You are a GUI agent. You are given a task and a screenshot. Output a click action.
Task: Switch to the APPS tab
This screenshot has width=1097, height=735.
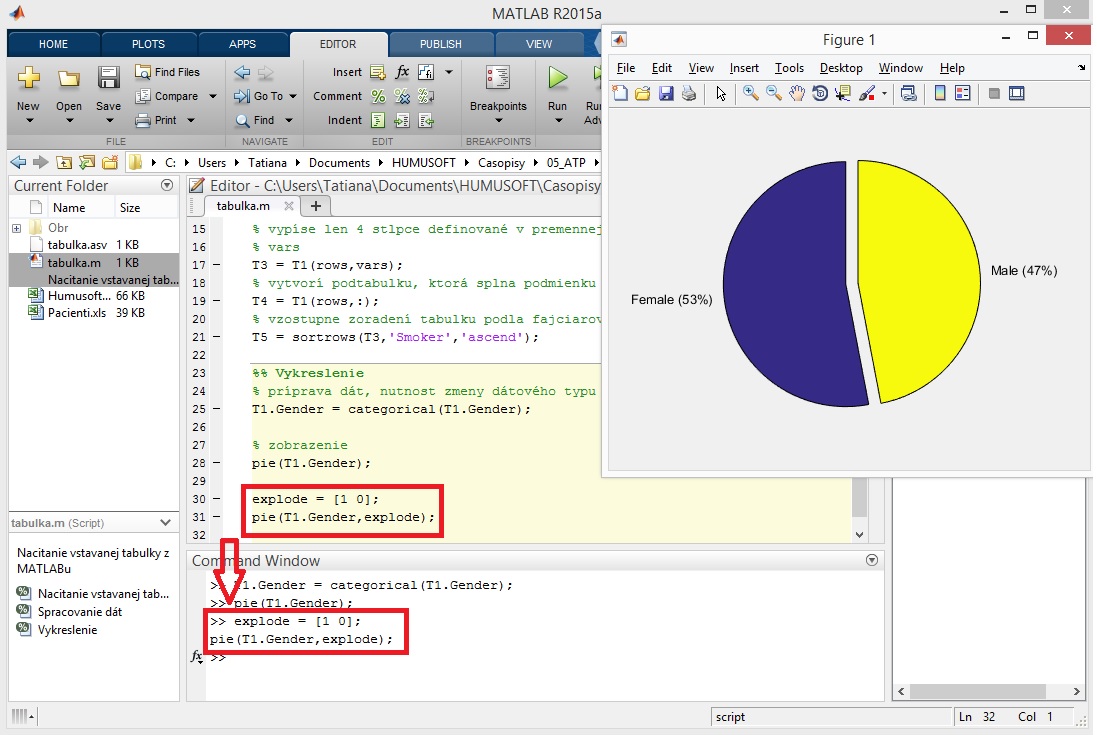point(242,44)
